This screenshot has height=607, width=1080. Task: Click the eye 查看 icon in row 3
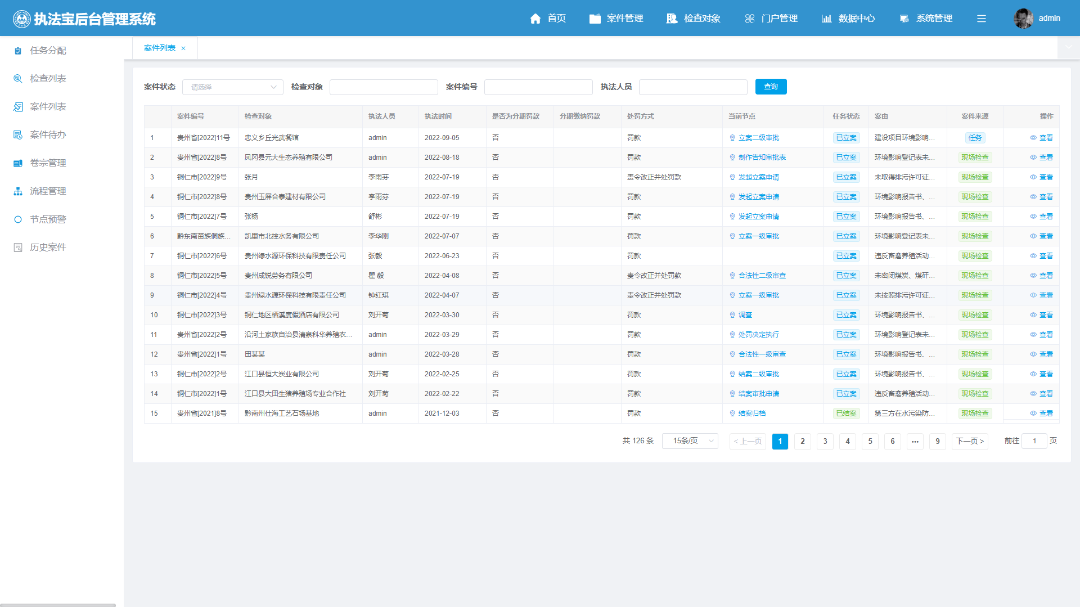point(1033,177)
